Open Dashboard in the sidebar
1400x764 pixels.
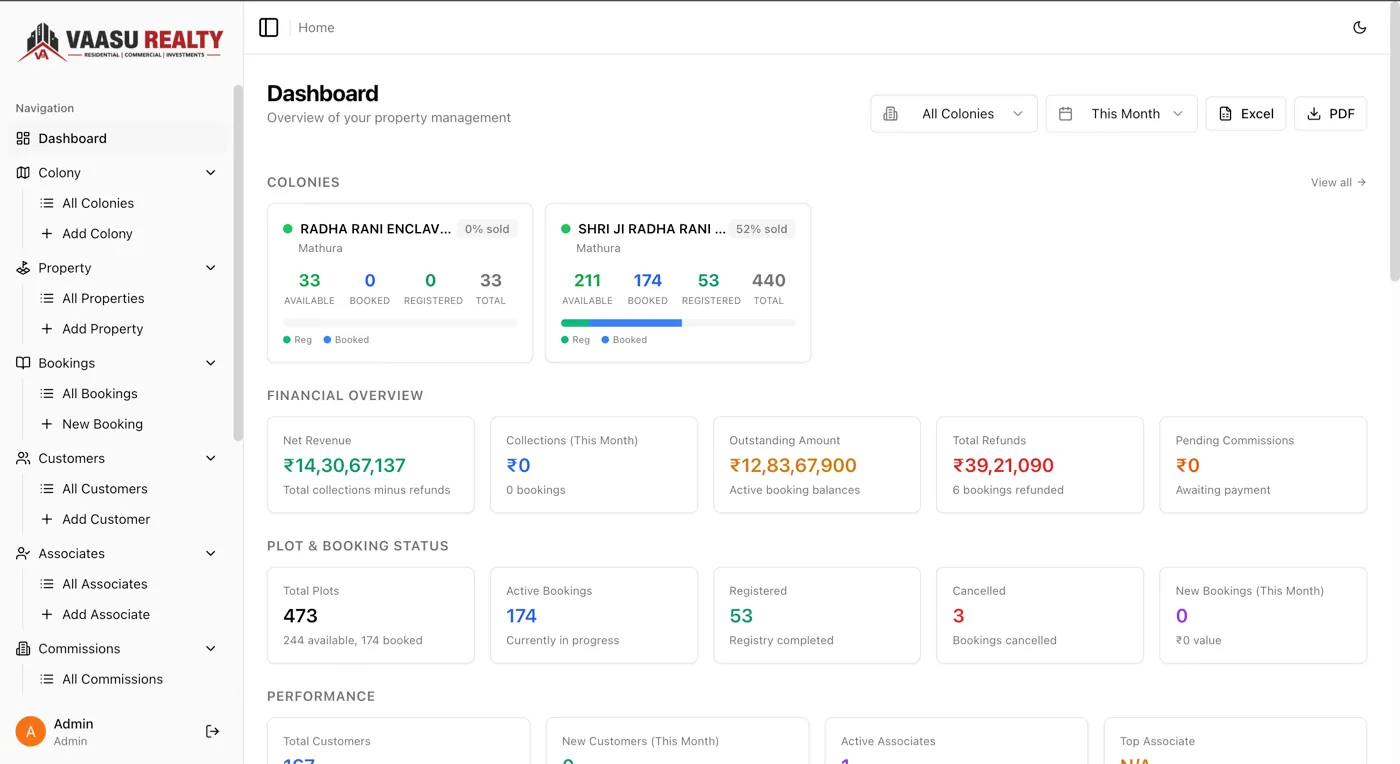pos(118,139)
